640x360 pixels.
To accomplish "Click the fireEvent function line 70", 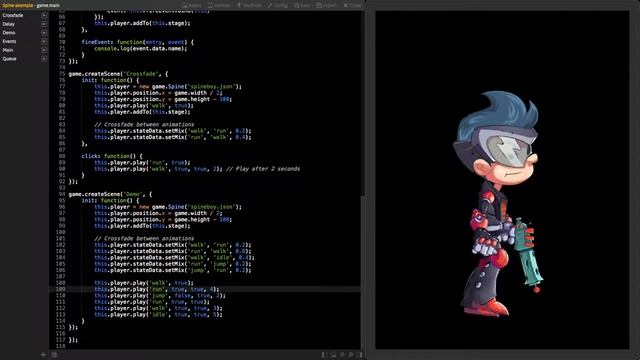I will tap(138, 42).
